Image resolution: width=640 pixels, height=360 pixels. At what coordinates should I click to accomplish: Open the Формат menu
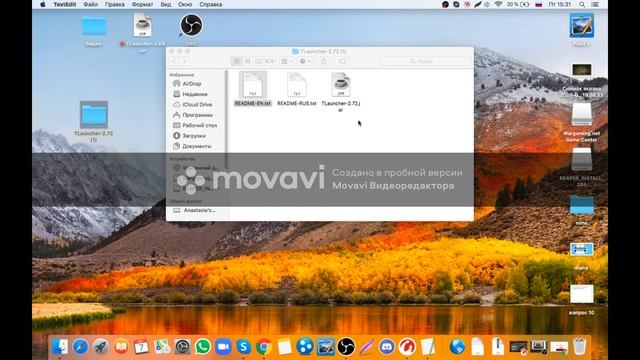click(142, 4)
